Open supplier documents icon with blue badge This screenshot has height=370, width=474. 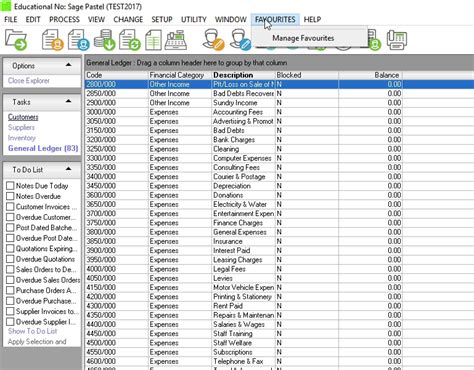pyautogui.click(x=79, y=40)
